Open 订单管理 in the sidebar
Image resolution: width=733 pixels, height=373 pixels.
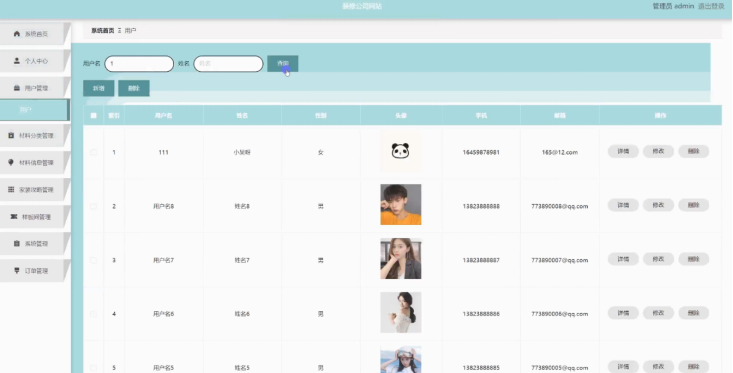tap(35, 271)
